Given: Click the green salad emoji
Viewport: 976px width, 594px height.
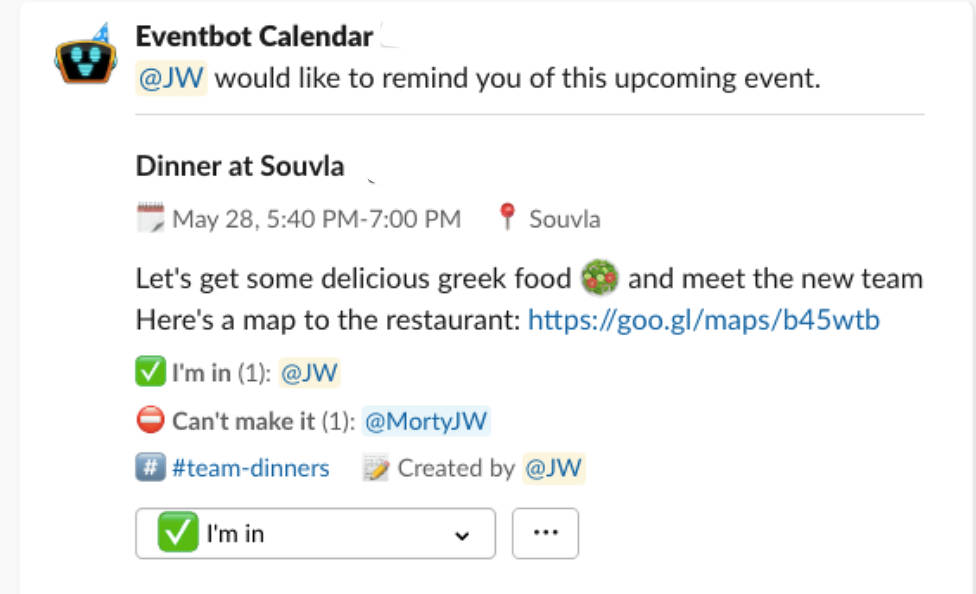Looking at the screenshot, I should (600, 277).
